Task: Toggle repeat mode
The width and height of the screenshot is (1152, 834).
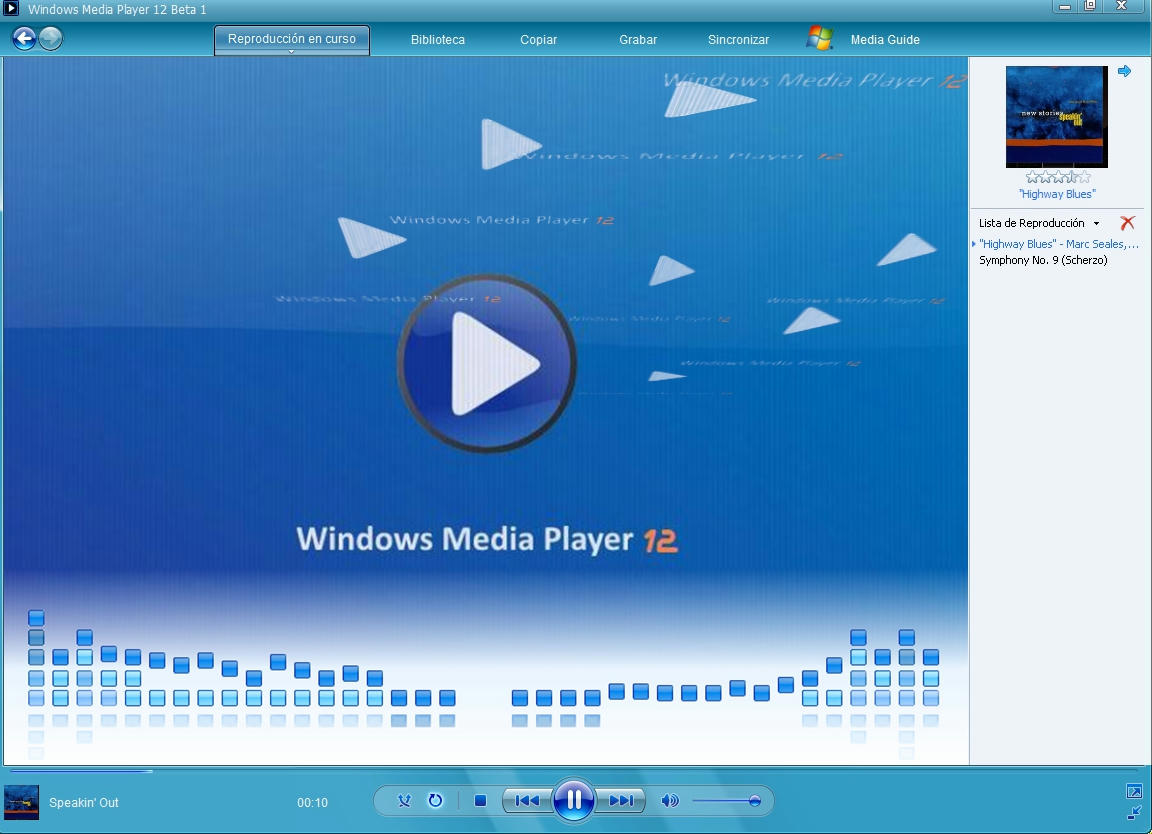Action: pyautogui.click(x=436, y=801)
